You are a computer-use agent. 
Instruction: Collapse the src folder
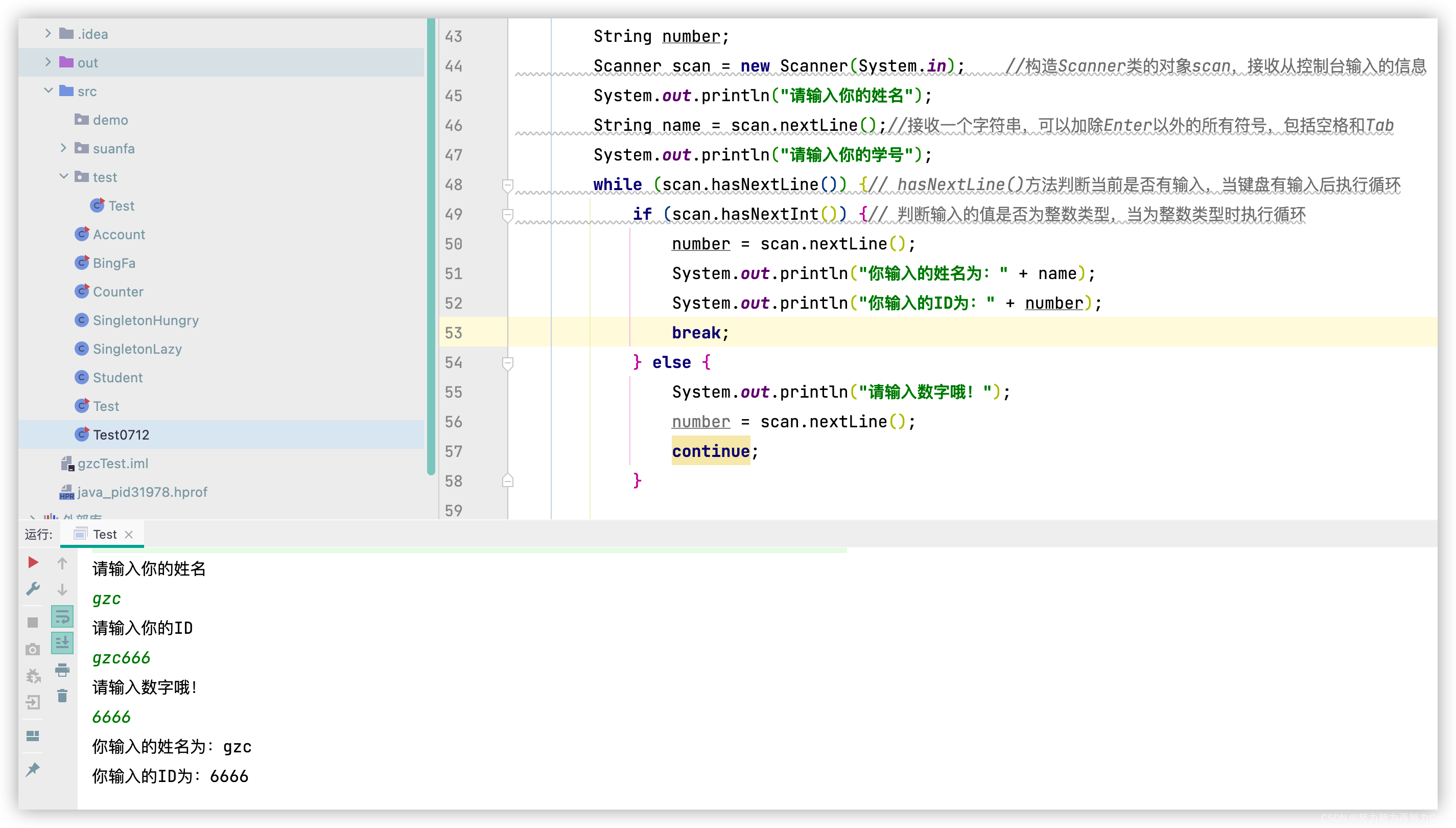coord(48,91)
